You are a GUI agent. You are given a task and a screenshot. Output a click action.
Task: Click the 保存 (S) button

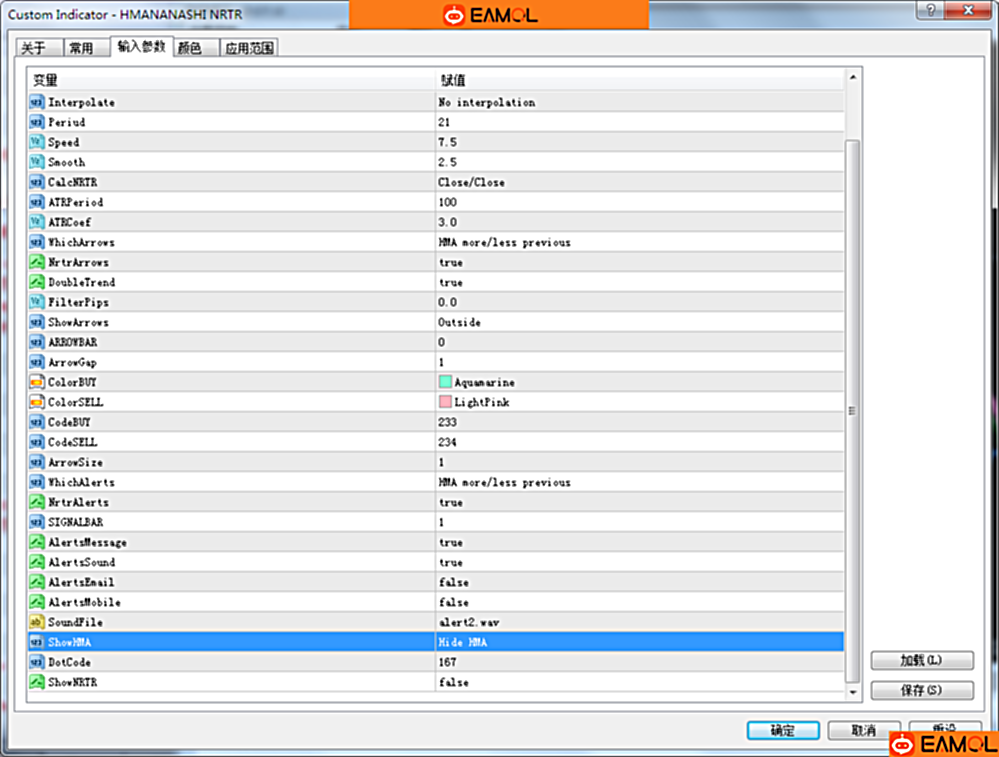pyautogui.click(x=922, y=690)
